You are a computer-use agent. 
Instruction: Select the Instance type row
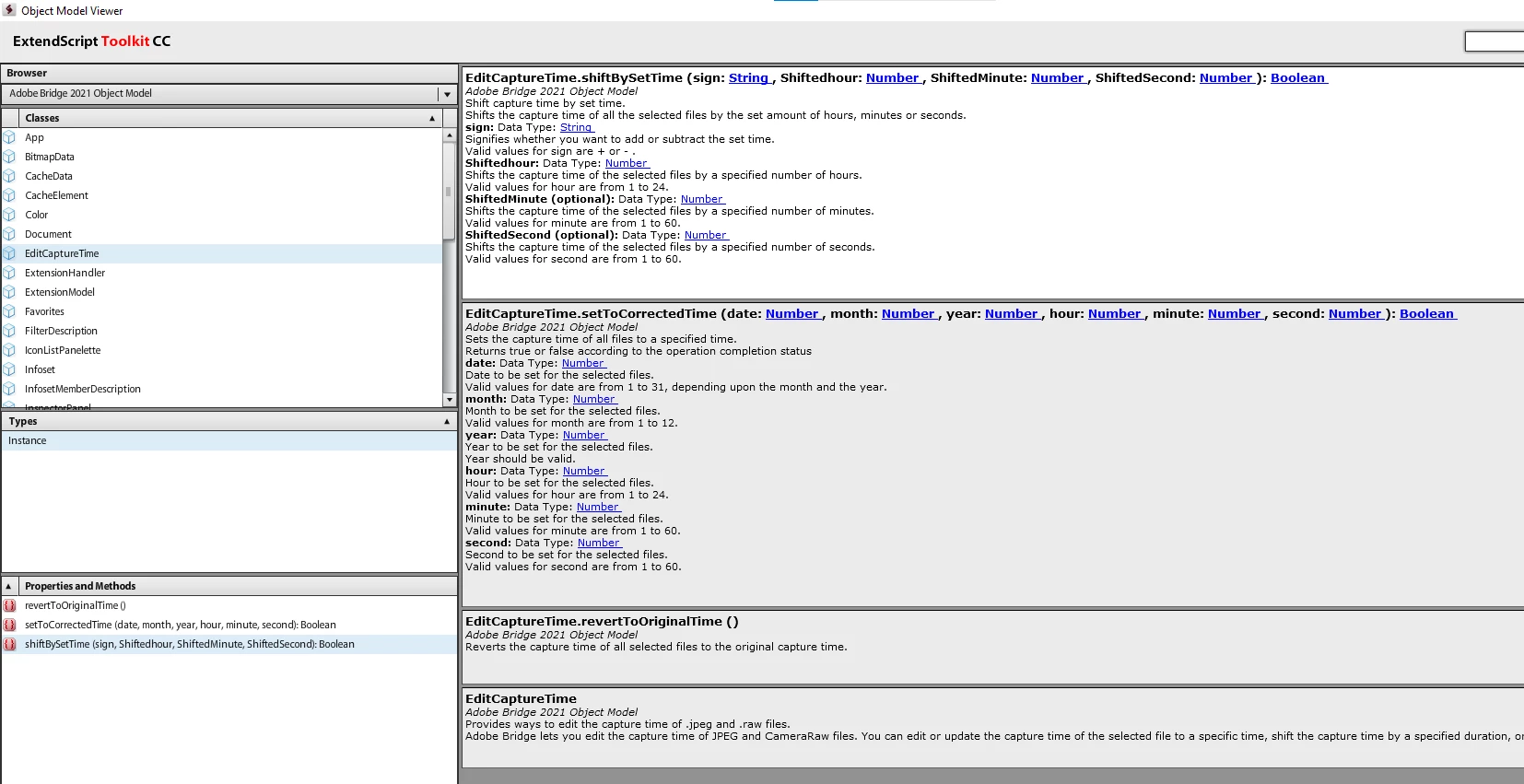[229, 440]
